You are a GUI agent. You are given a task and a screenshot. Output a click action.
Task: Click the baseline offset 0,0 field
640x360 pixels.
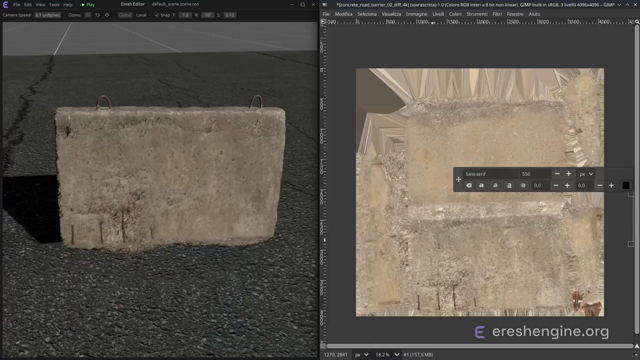tap(541, 185)
